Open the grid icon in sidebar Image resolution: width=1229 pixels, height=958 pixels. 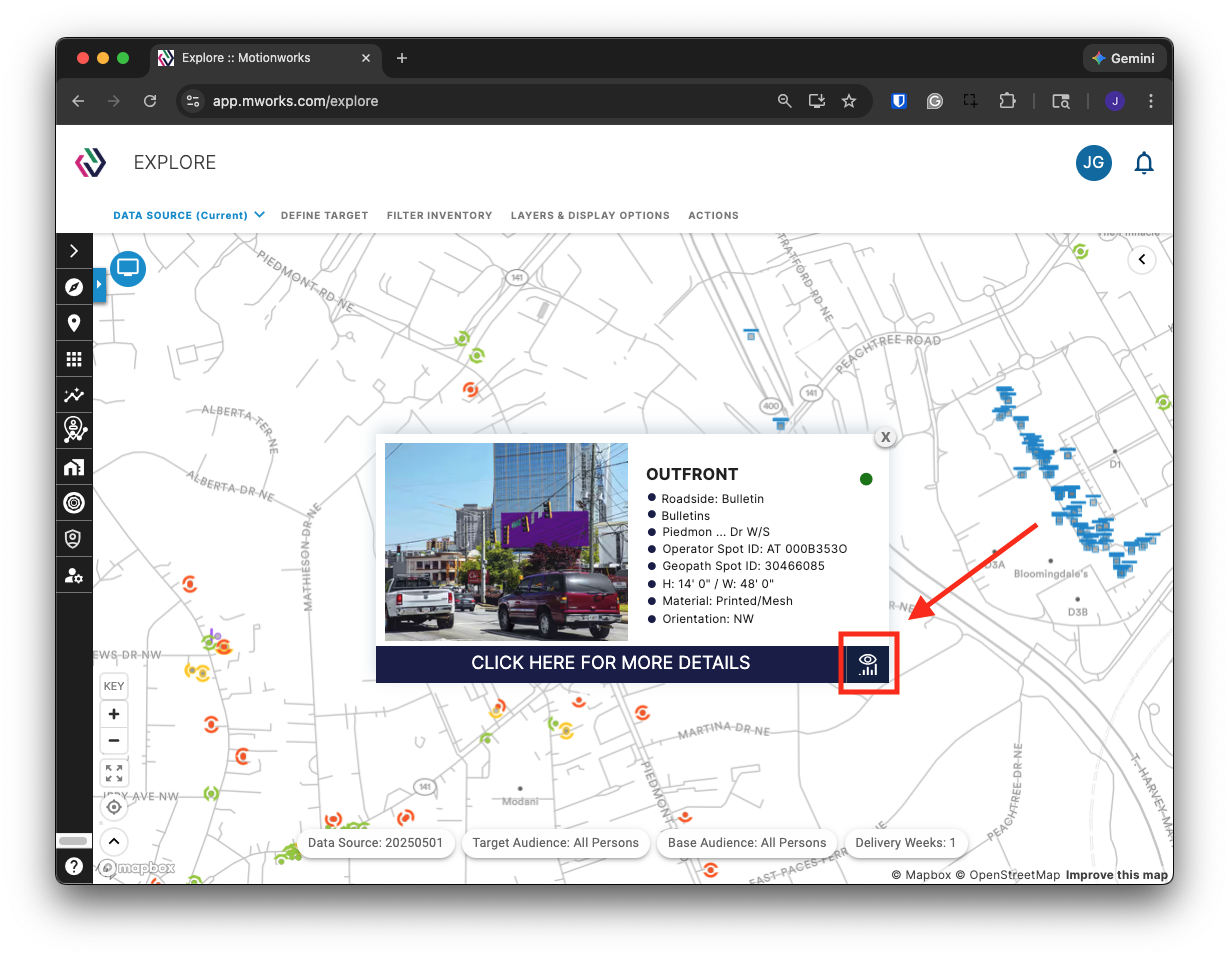74,359
